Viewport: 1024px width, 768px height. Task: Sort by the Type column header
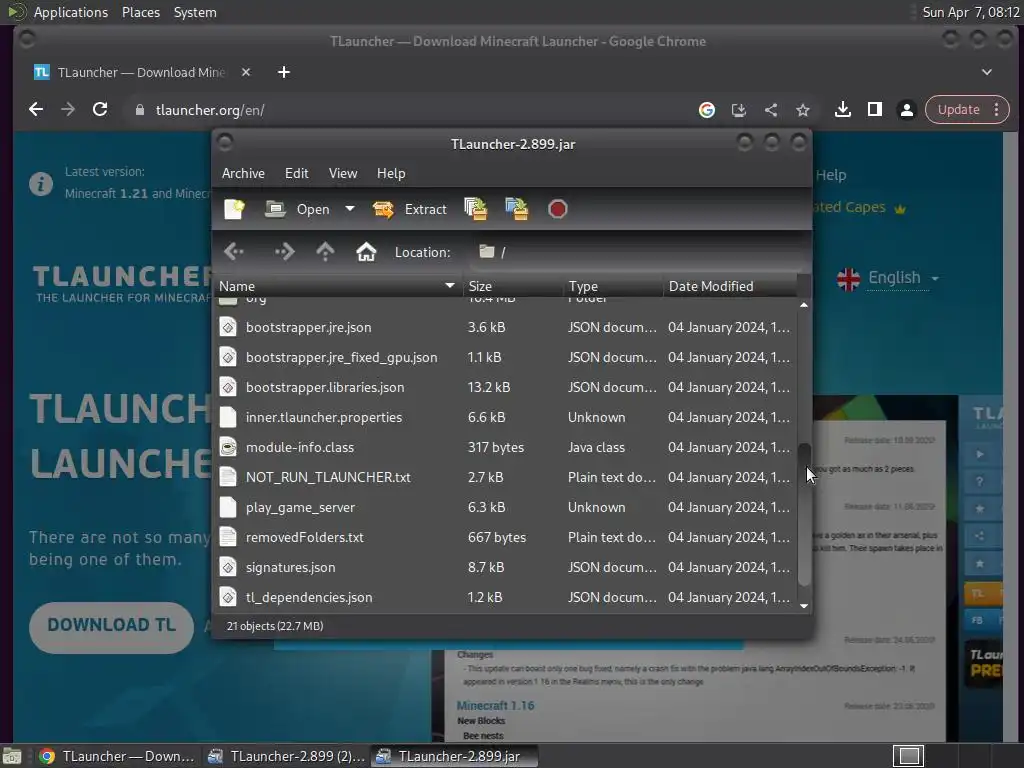click(613, 286)
